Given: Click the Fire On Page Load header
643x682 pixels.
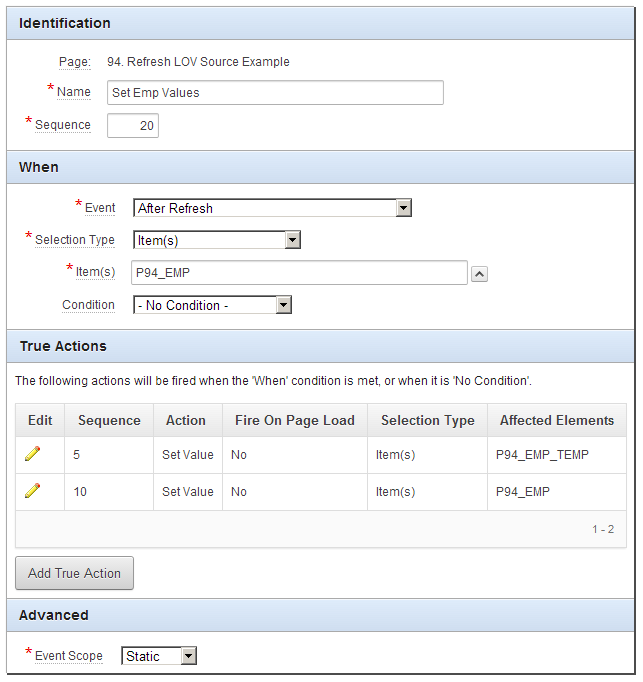Looking at the screenshot, I should [294, 420].
